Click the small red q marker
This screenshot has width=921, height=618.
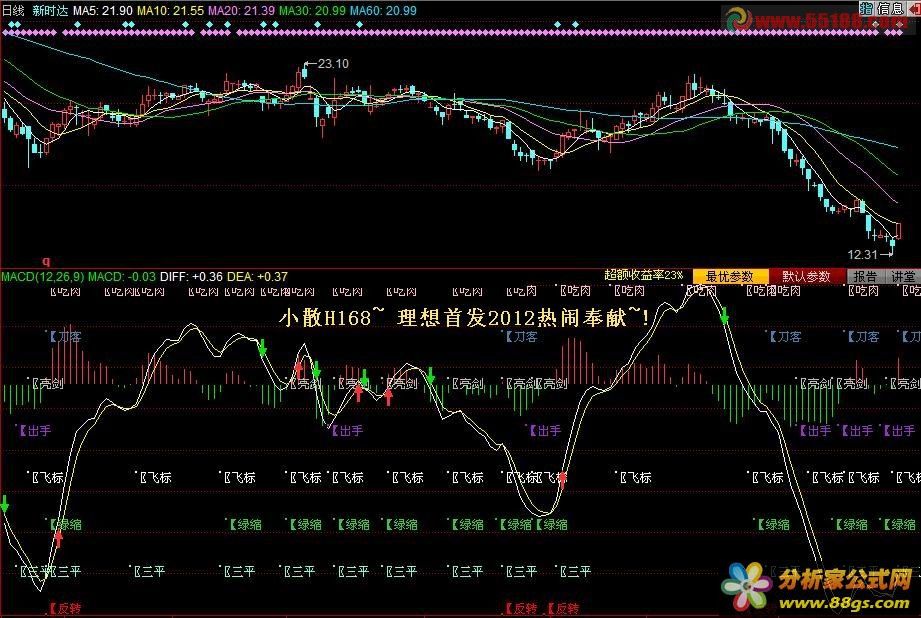46,261
